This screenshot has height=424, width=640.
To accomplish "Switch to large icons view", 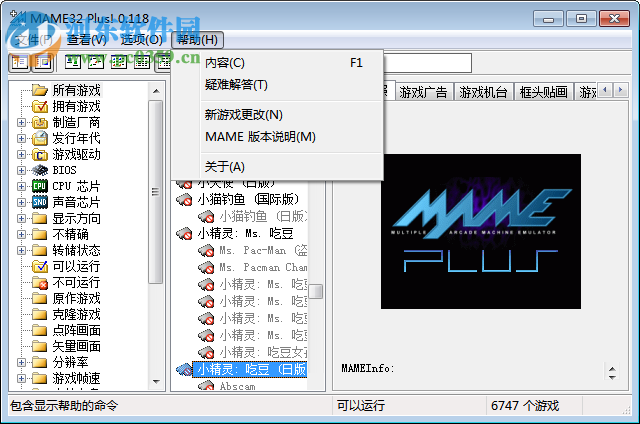I will click(73, 62).
